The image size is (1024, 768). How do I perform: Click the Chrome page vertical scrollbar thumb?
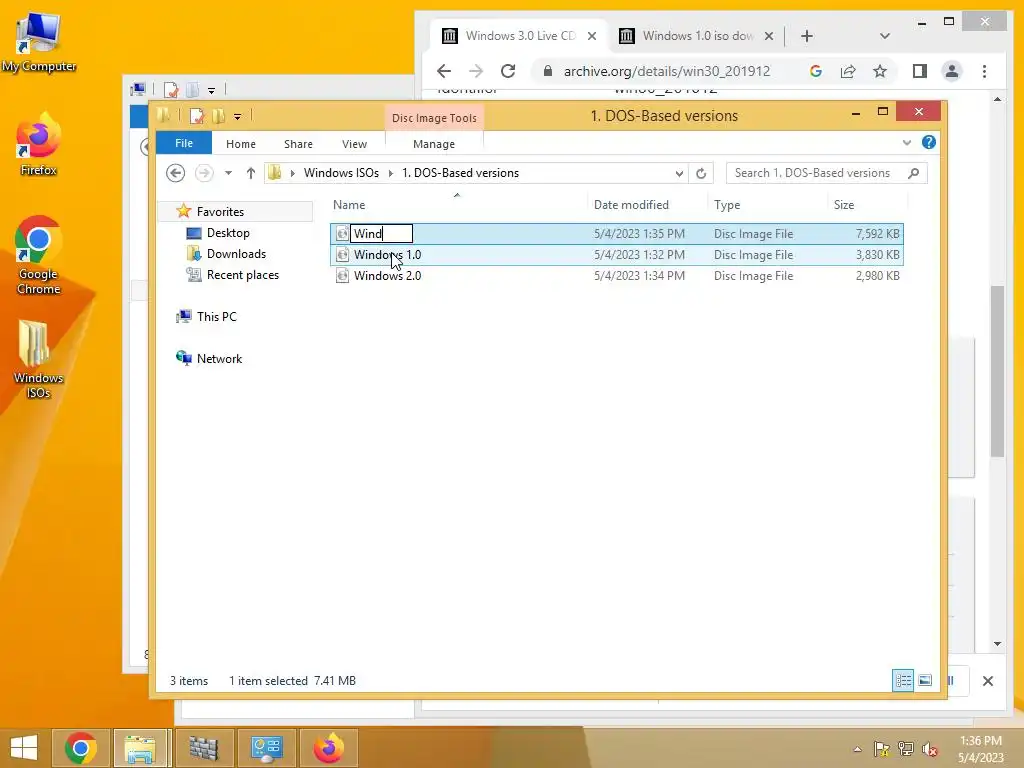click(997, 372)
